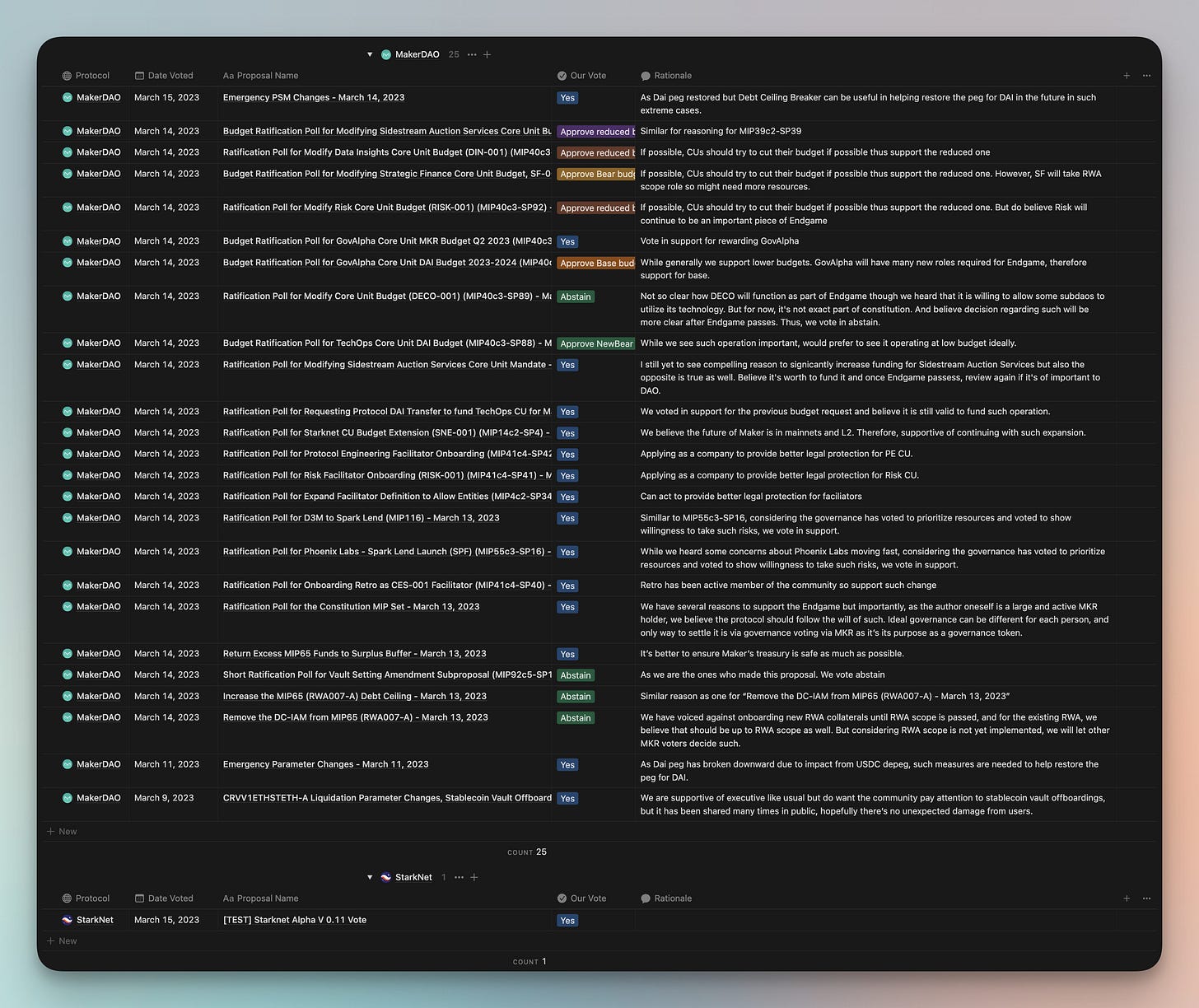The image size is (1199, 1008).
Task: Open StarkNet group options ellipsis
Action: pos(459,877)
